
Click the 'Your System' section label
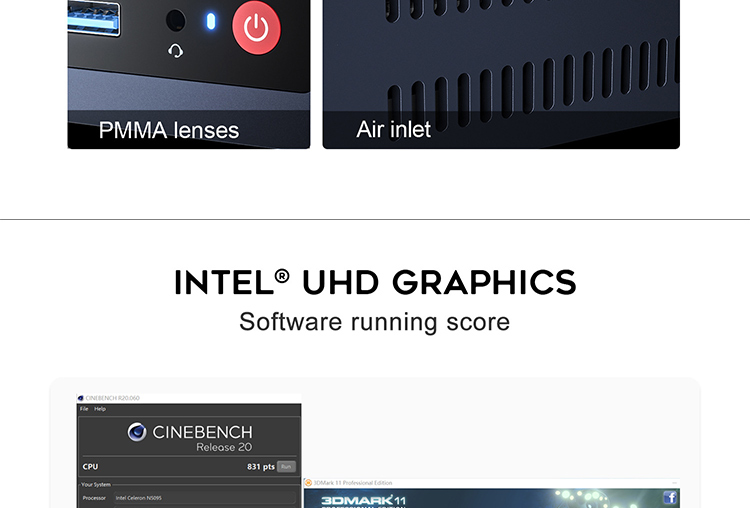click(96, 485)
